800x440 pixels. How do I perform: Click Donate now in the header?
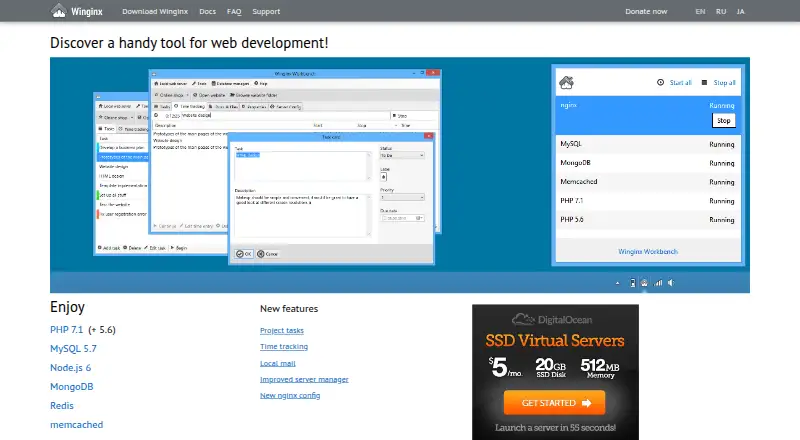click(x=646, y=11)
